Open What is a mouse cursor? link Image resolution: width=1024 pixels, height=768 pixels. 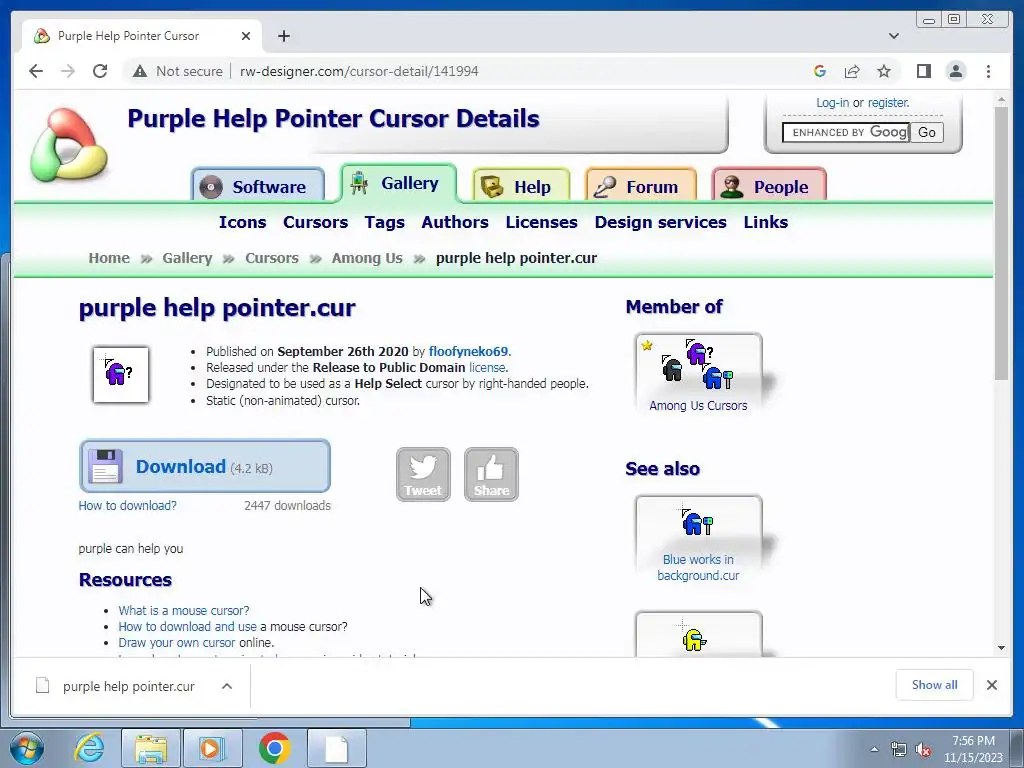184,611
